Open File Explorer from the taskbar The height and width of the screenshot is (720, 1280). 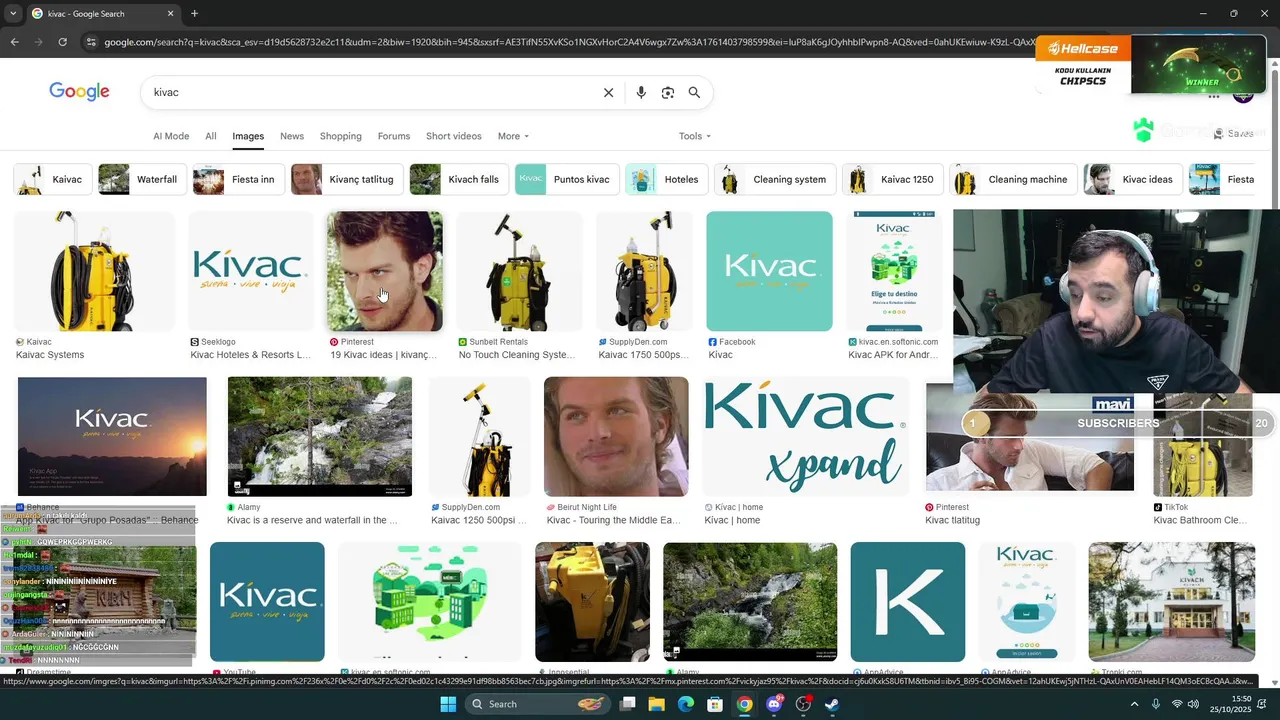(657, 704)
